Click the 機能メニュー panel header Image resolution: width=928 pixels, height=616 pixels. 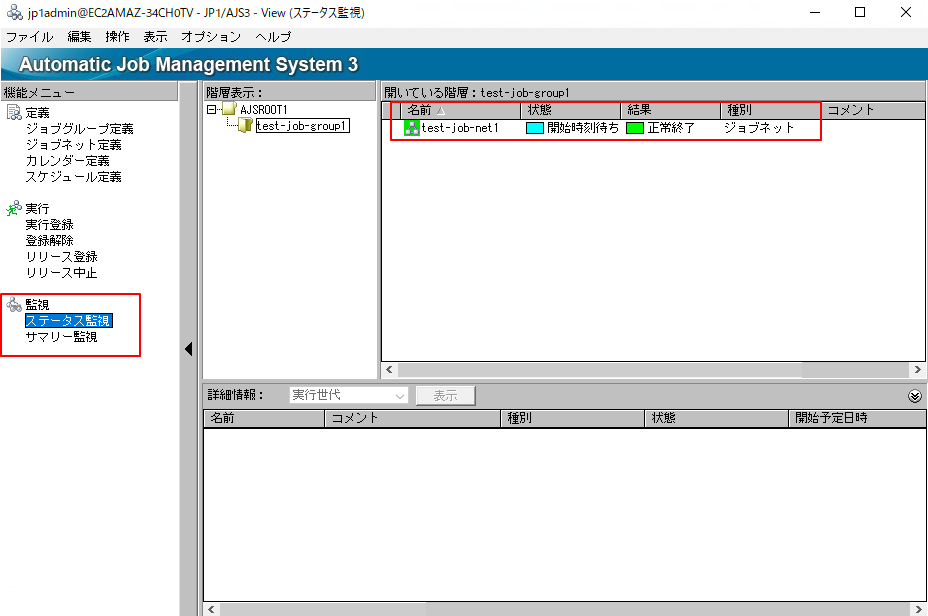tap(89, 92)
